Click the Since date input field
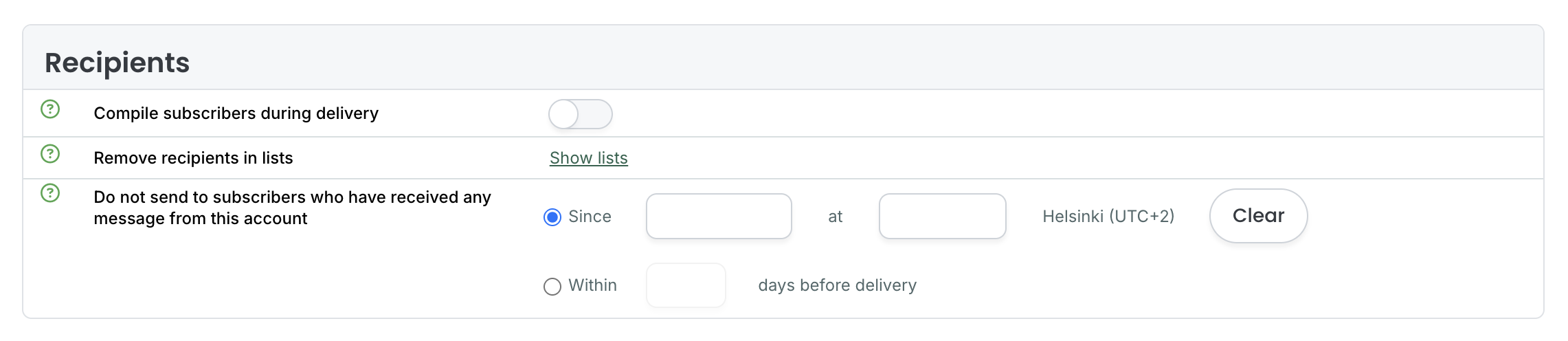 point(719,217)
